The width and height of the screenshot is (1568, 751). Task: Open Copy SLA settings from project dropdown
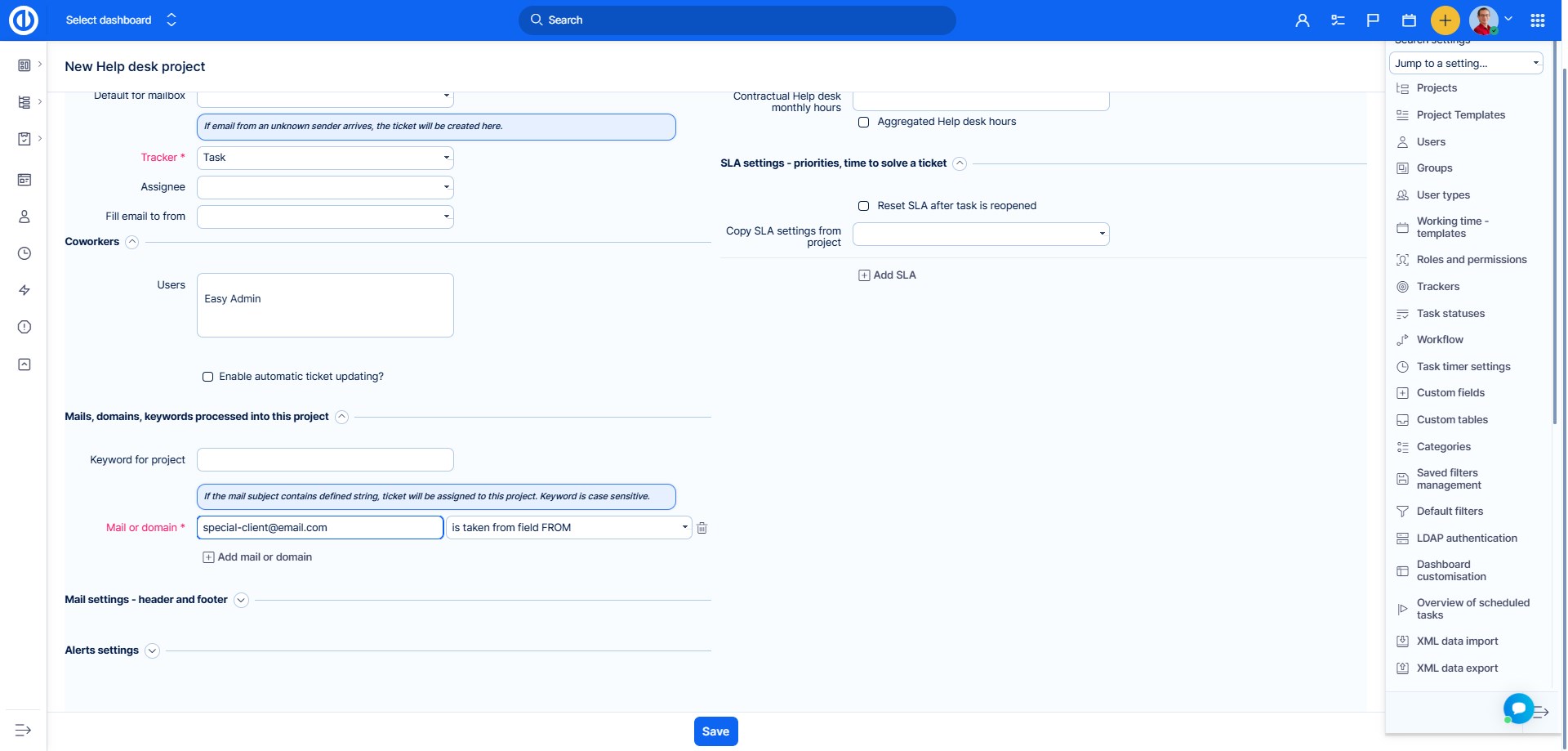(x=980, y=234)
